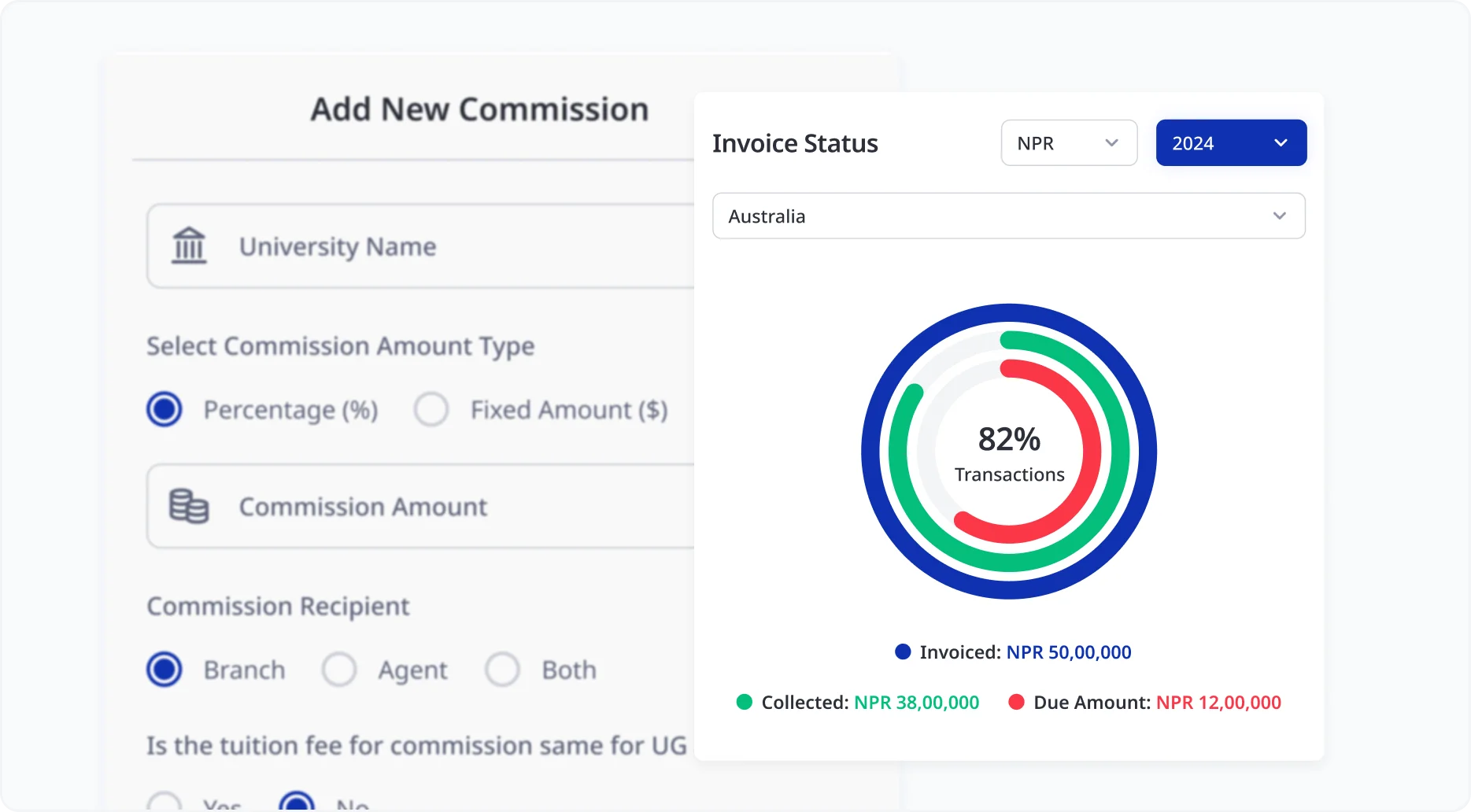Select Both for commission recipient
Viewport: 1471px width, 812px height.
(502, 669)
